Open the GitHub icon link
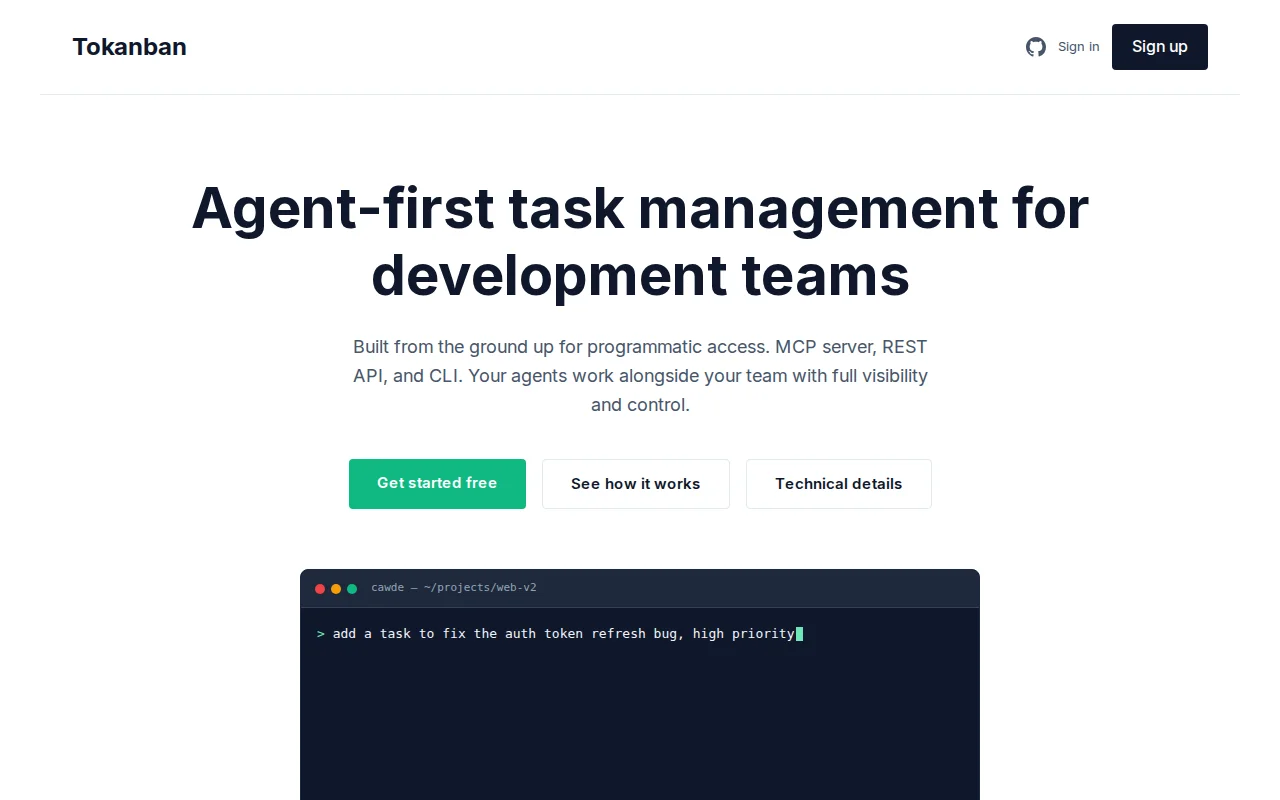This screenshot has height=800, width=1280. 1036,47
